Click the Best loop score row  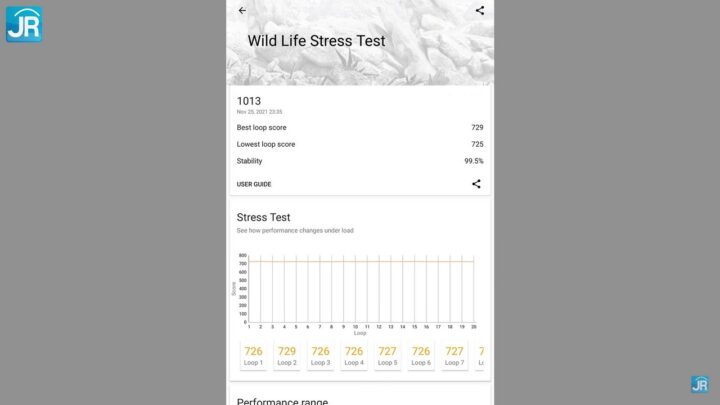click(360, 127)
